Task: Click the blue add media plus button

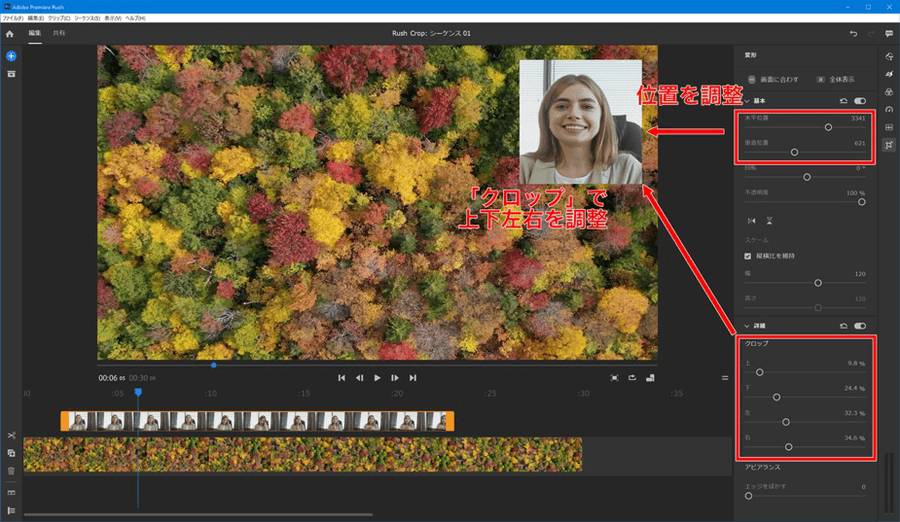Action: click(10, 55)
